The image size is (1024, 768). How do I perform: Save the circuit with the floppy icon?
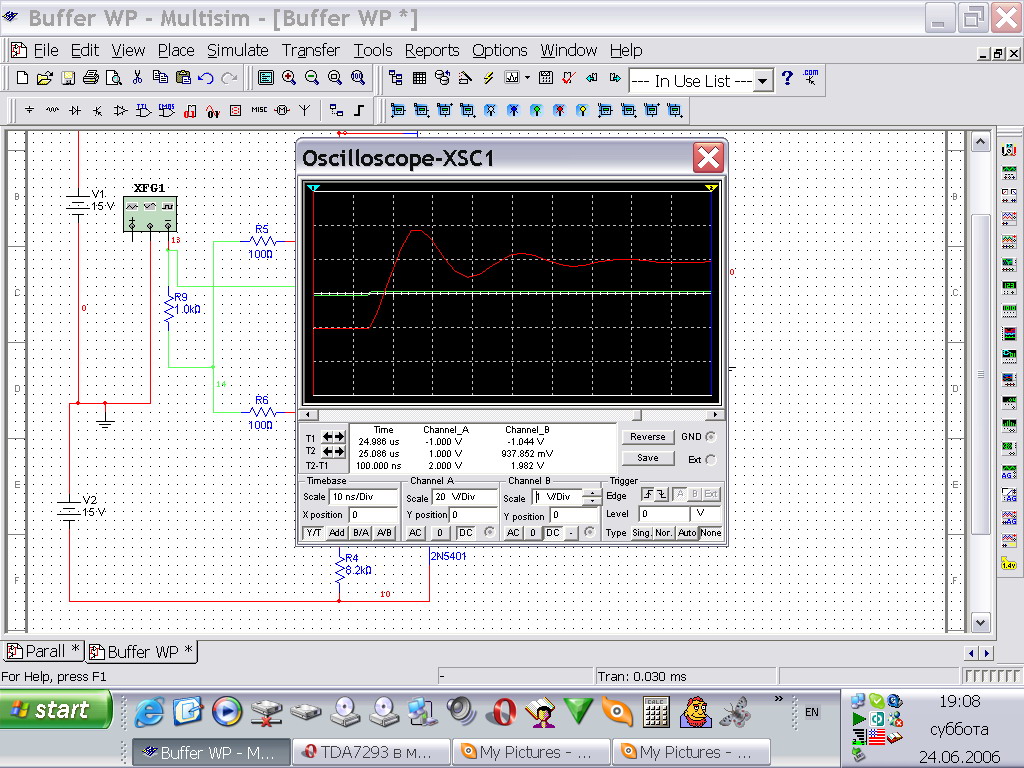(x=68, y=78)
